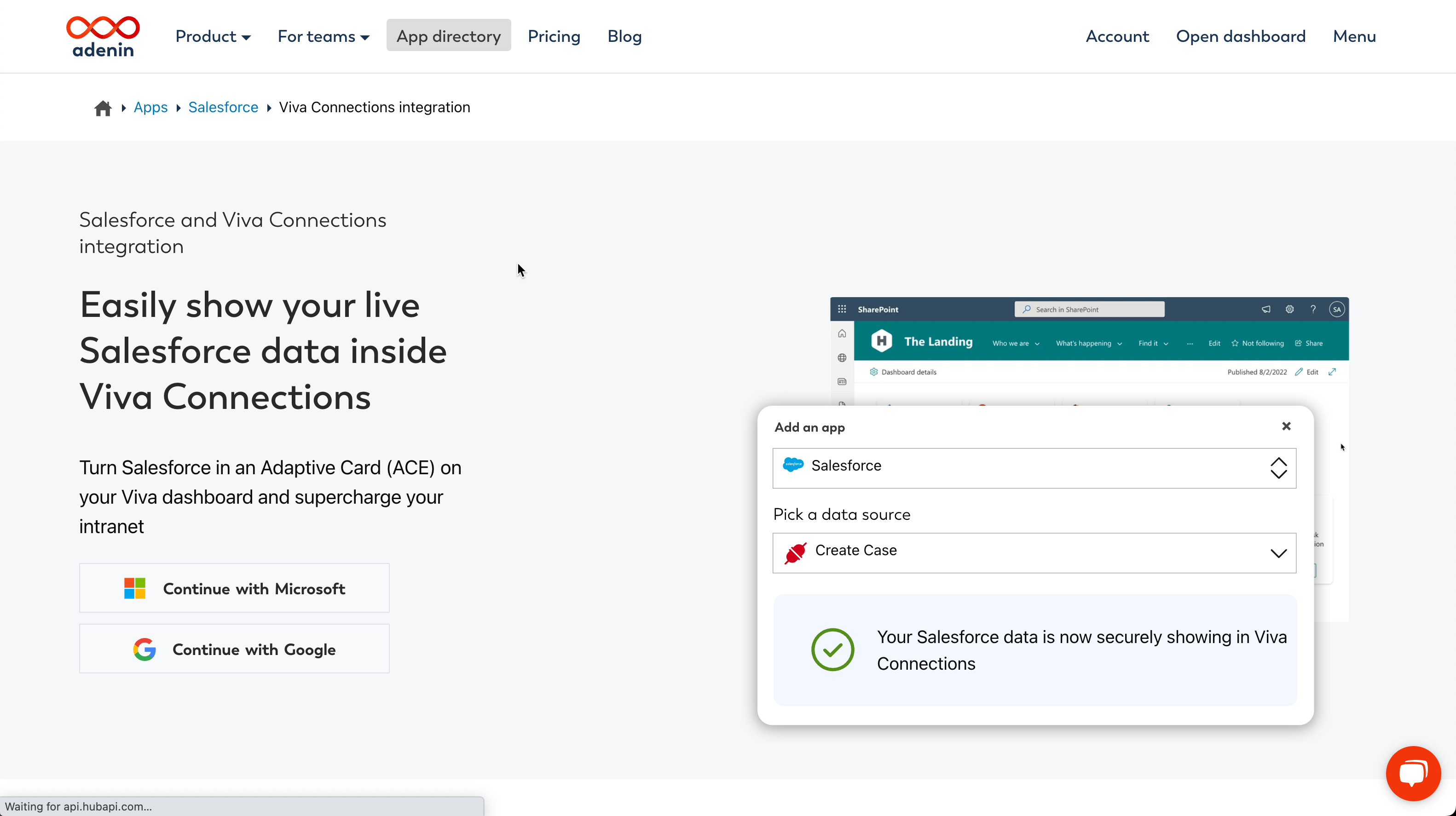The height and width of the screenshot is (816, 1456).
Task: Click the globe icon in SharePoint sidebar
Action: (x=842, y=358)
